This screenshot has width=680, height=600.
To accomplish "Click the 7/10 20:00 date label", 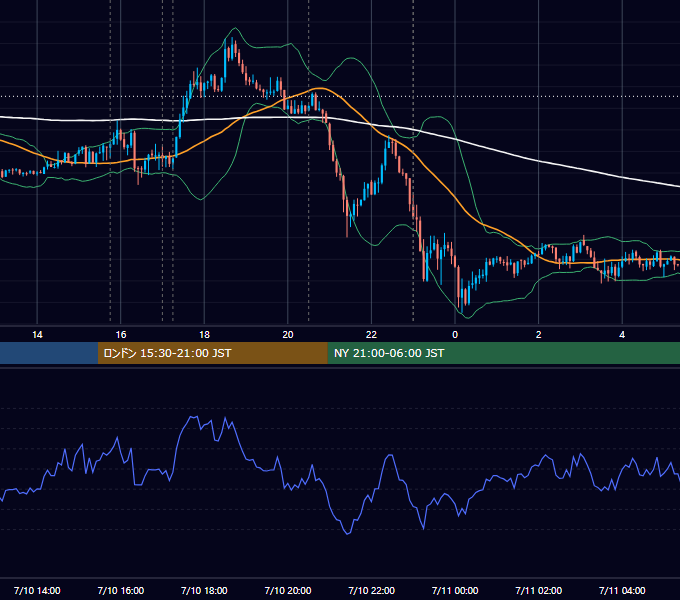I will point(288,590).
